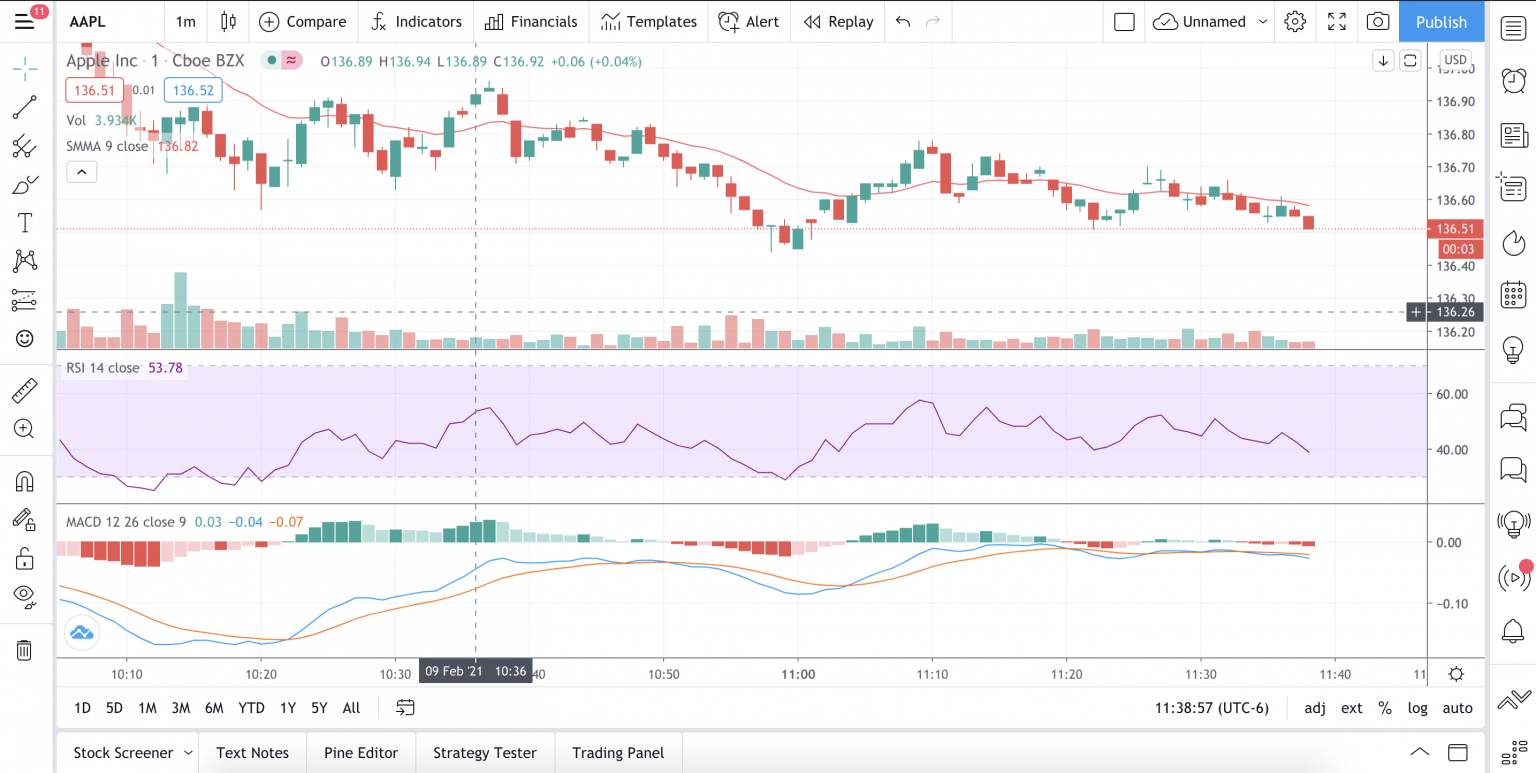
Task: Activate the chart Zoom In tool
Action: pyautogui.click(x=25, y=428)
